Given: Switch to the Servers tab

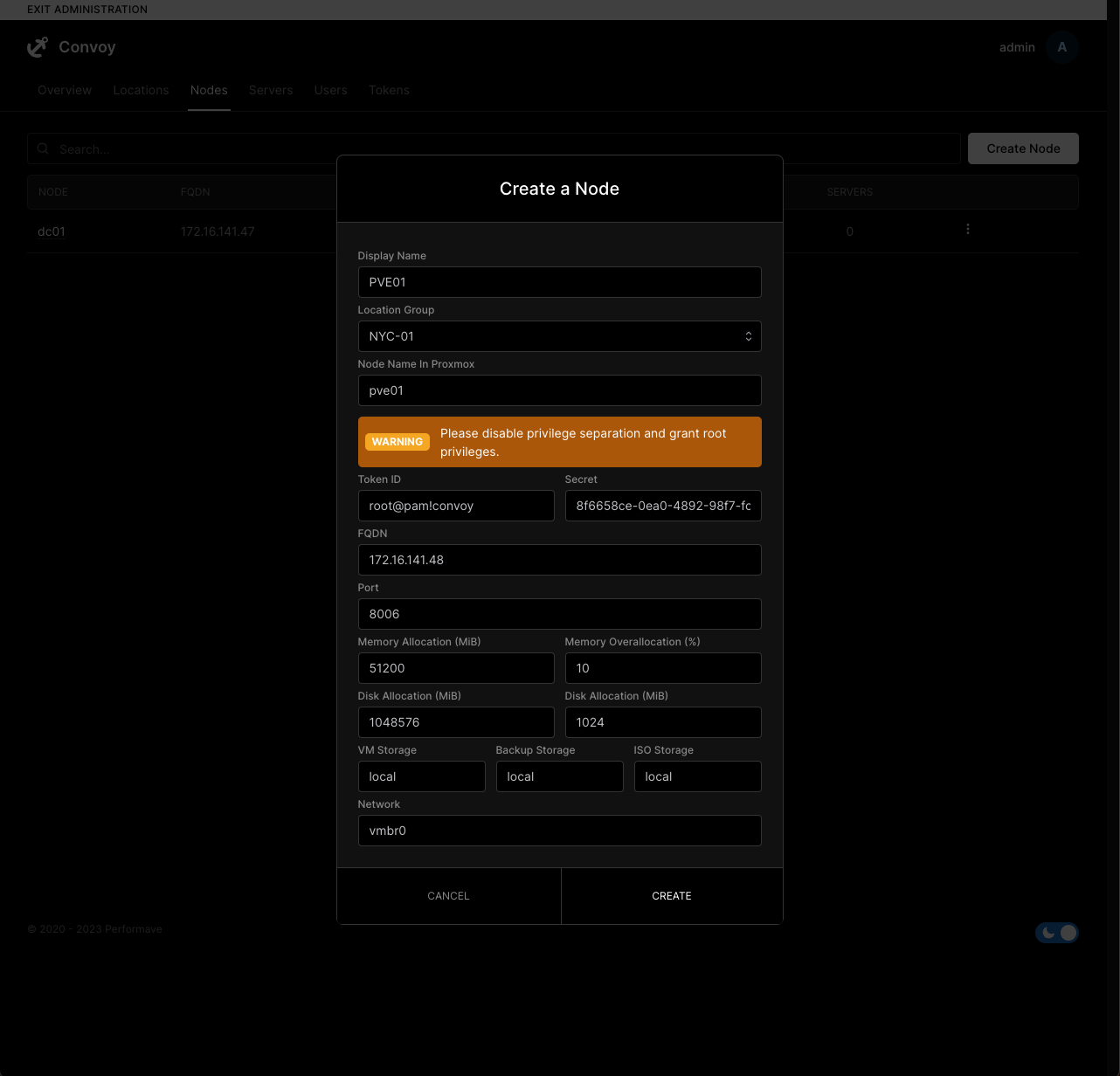Looking at the screenshot, I should [x=271, y=90].
